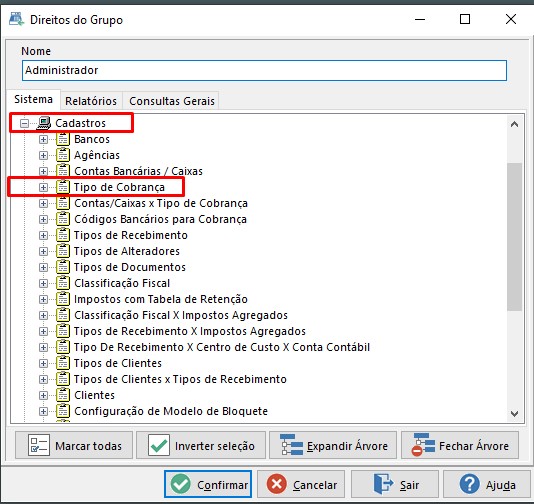Collapse the Cadastros tree node
Viewport: 534px width, 504px height.
click(24, 123)
